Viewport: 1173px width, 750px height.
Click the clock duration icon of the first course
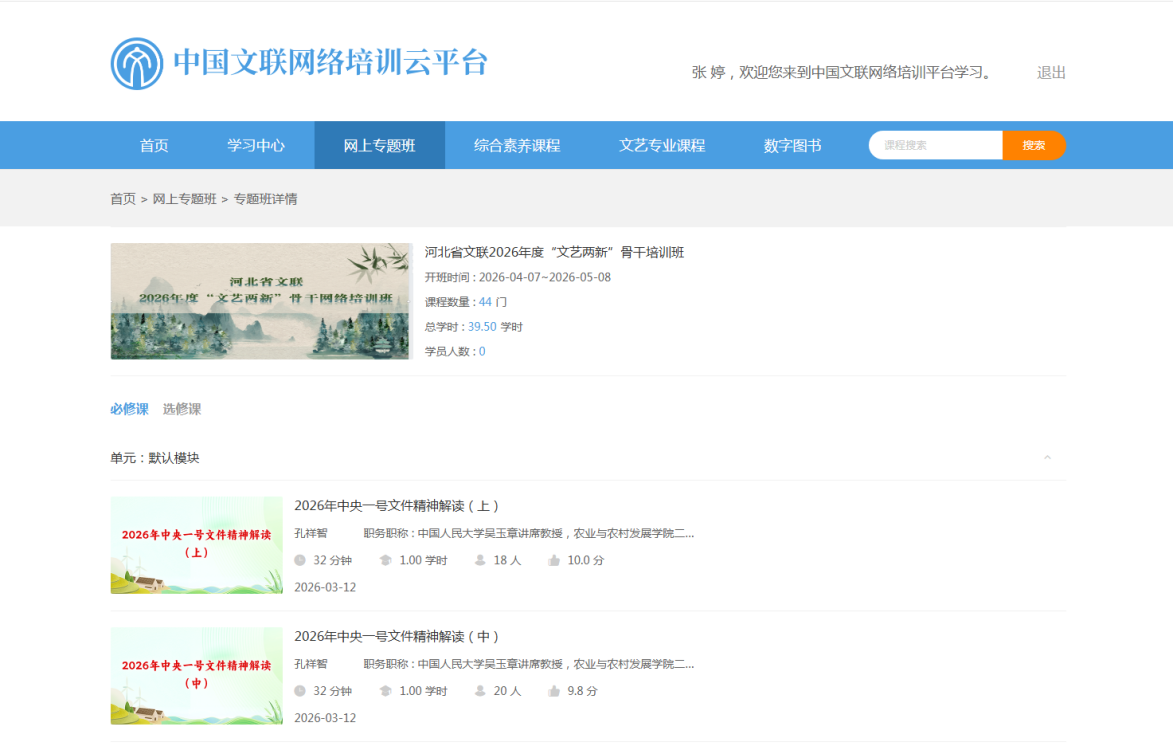(x=300, y=561)
